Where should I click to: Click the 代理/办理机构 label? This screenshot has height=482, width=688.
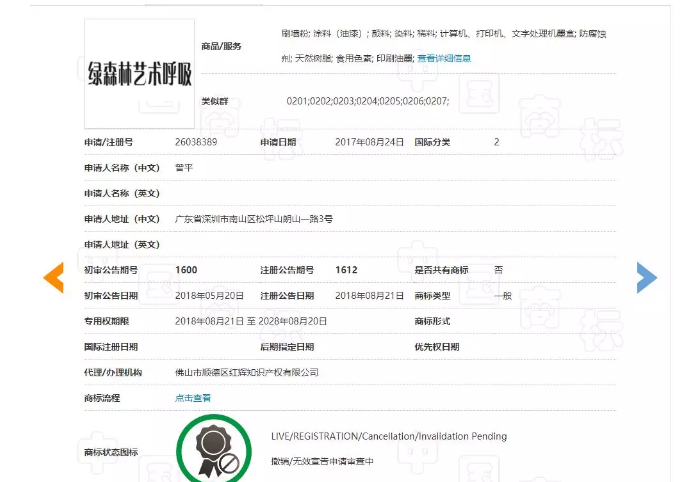[x=113, y=372]
